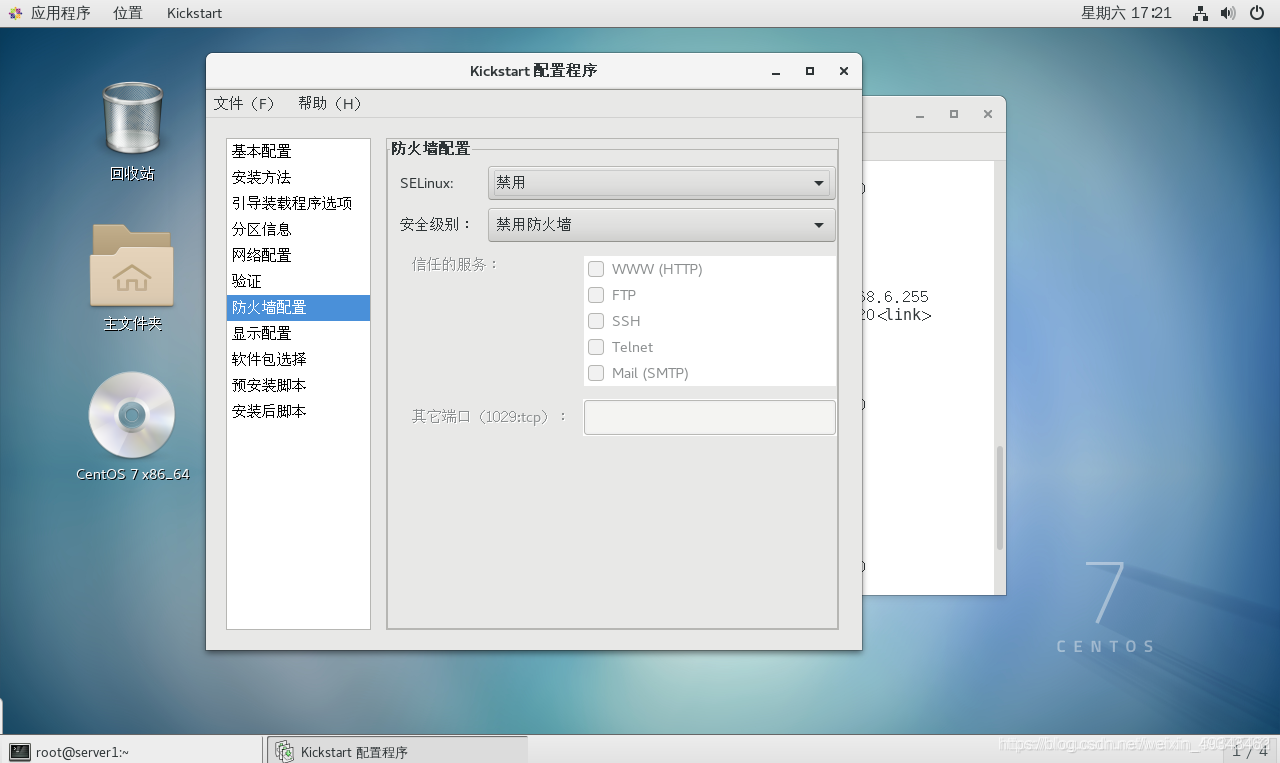Open the 位置 top bar menu
This screenshot has width=1280, height=763.
(128, 13)
